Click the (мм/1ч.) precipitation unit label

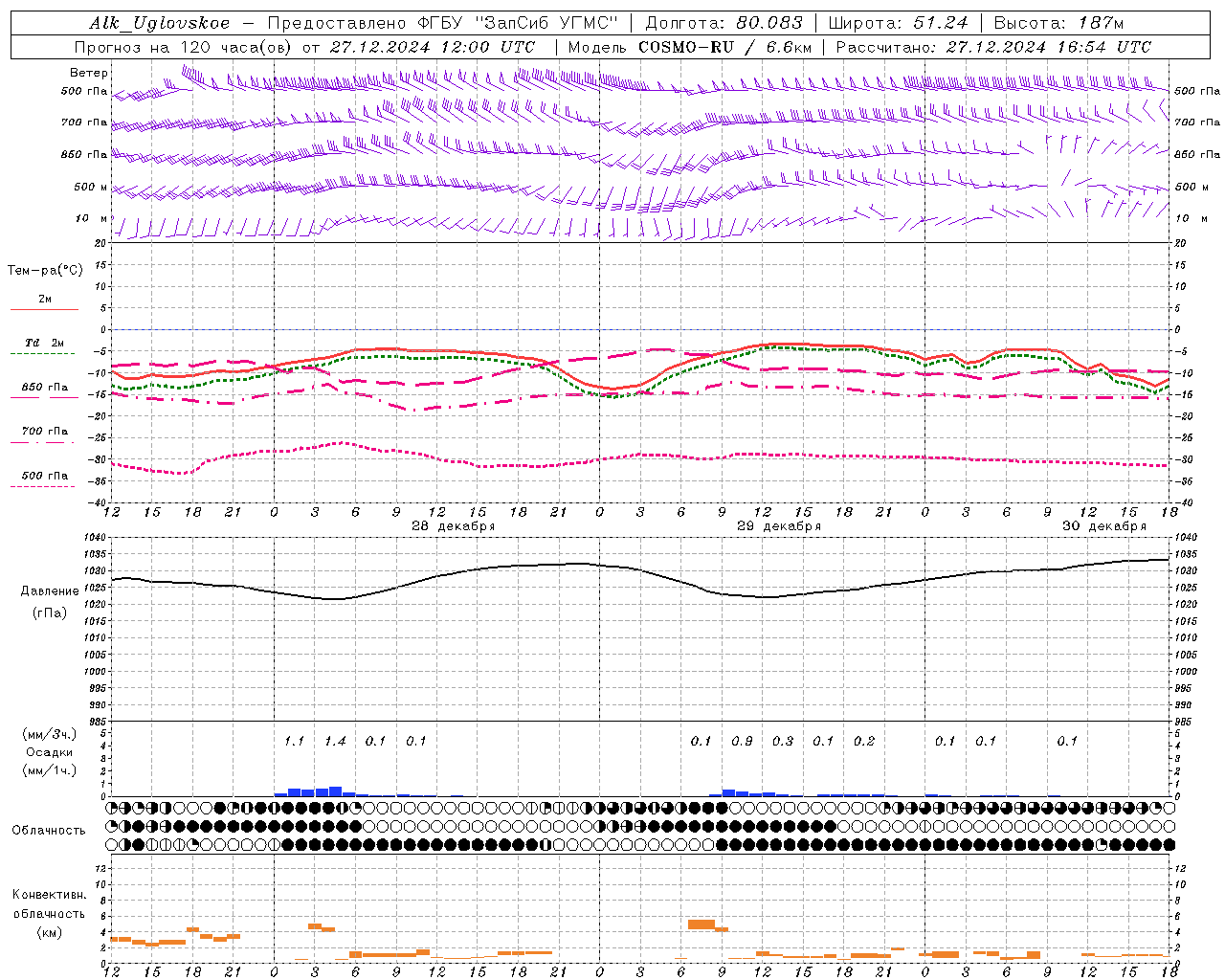click(x=50, y=770)
